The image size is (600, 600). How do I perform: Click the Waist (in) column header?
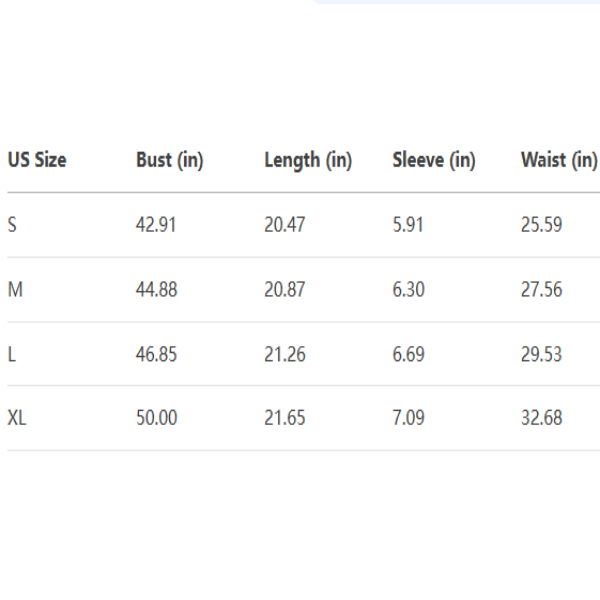coord(559,160)
